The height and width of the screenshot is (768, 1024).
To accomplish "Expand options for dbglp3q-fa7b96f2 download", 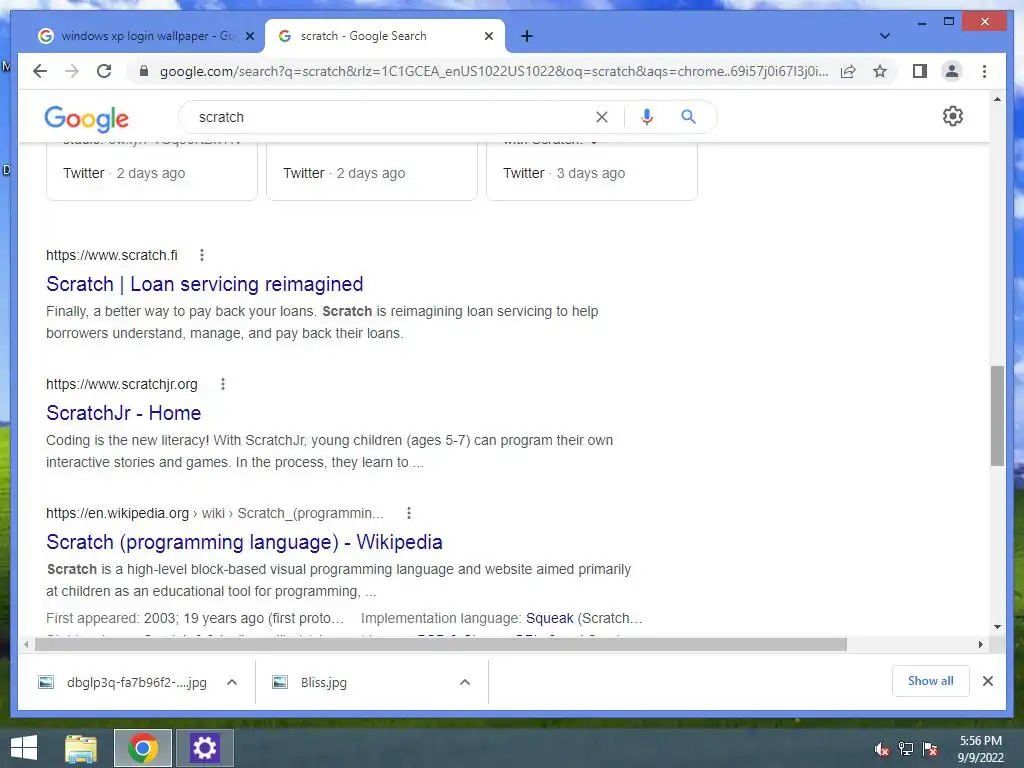I will point(232,682).
